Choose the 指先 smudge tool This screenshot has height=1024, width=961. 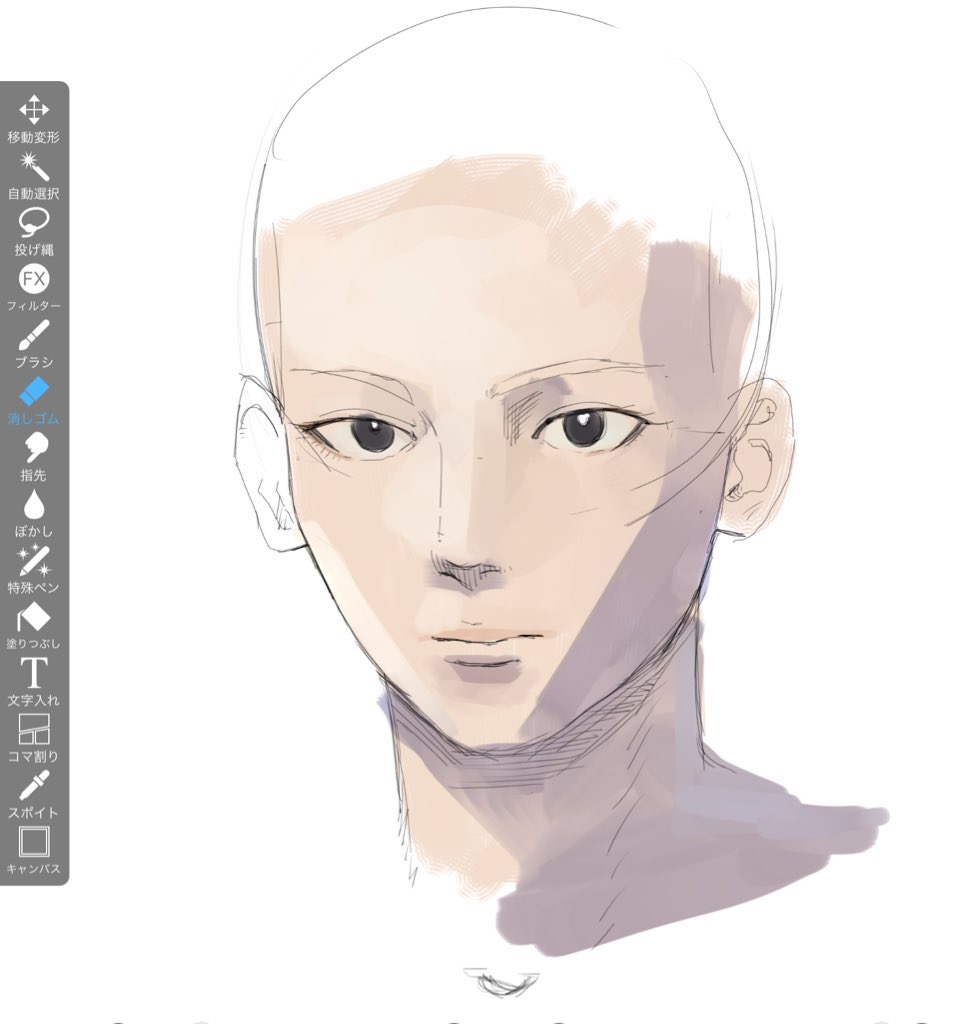34,457
